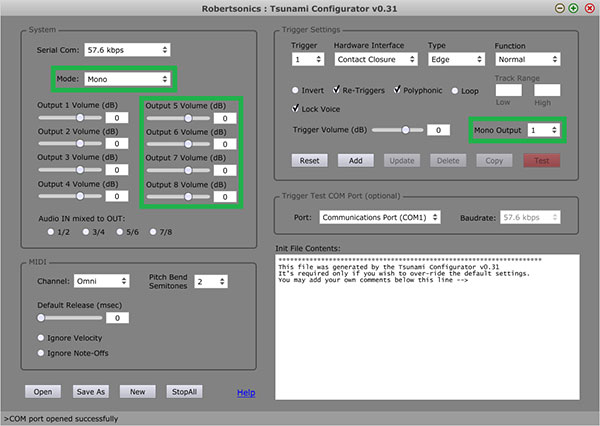600x426 pixels.
Task: Click the red Test button
Action: tap(542, 161)
